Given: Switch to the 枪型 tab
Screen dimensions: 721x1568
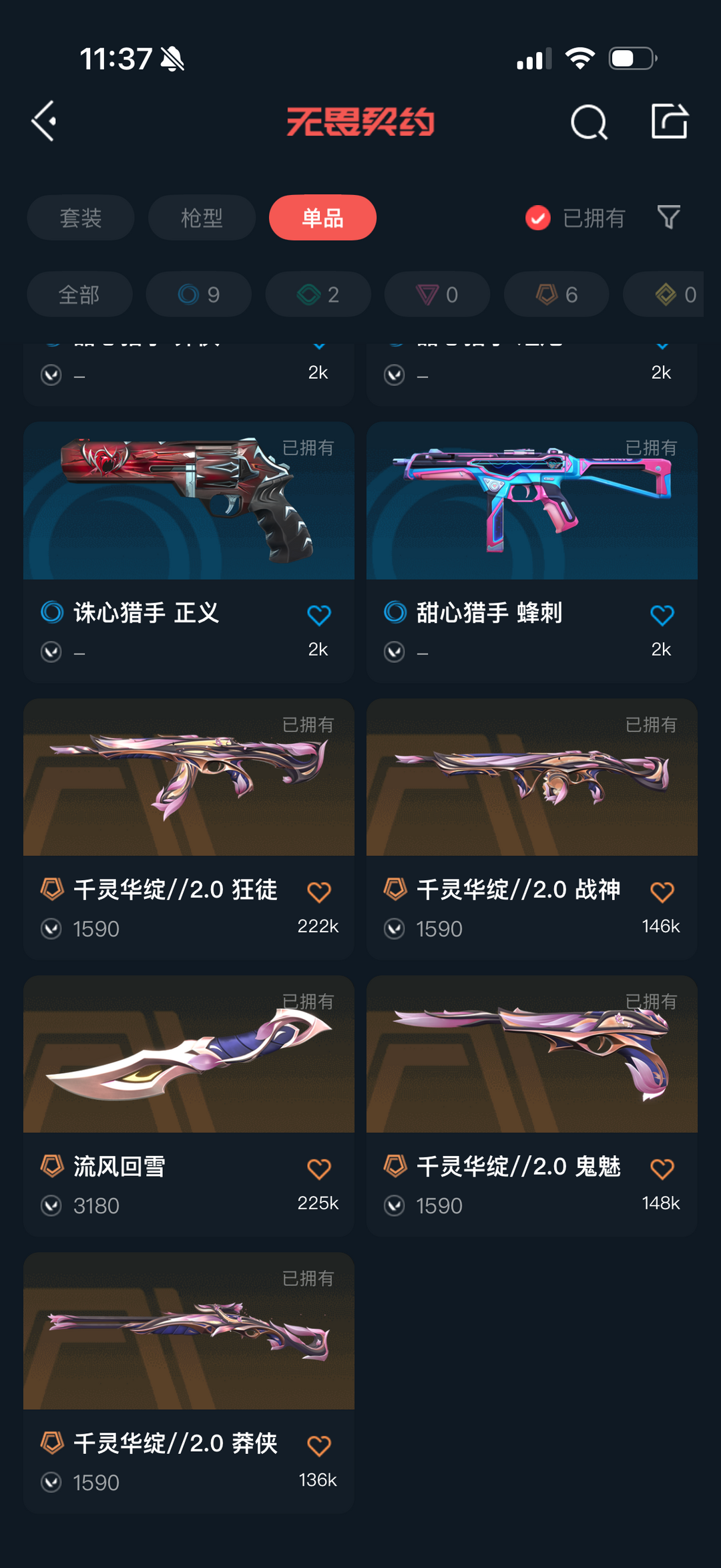Looking at the screenshot, I should click(x=202, y=218).
